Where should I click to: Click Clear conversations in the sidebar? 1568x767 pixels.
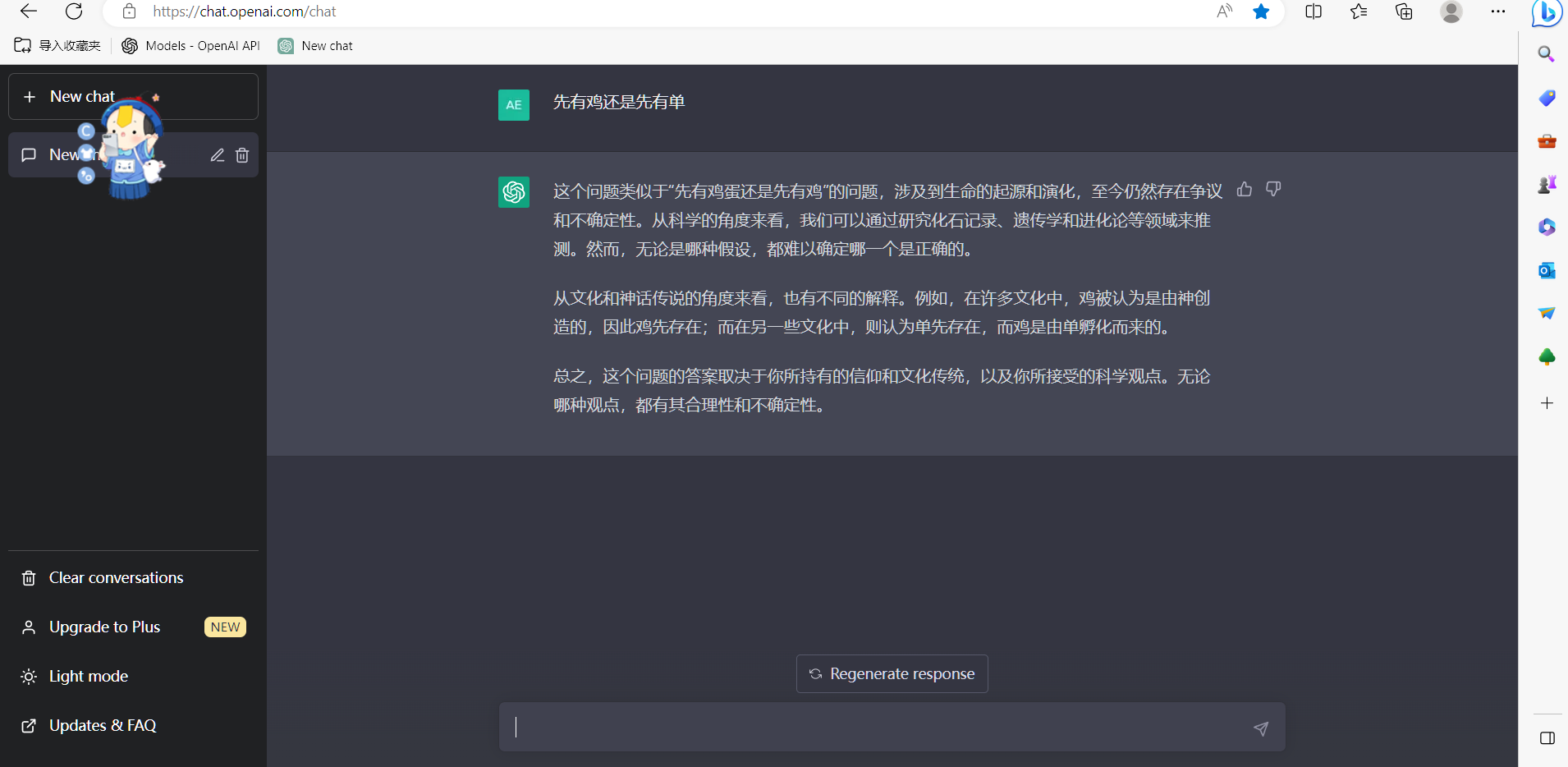coord(116,578)
